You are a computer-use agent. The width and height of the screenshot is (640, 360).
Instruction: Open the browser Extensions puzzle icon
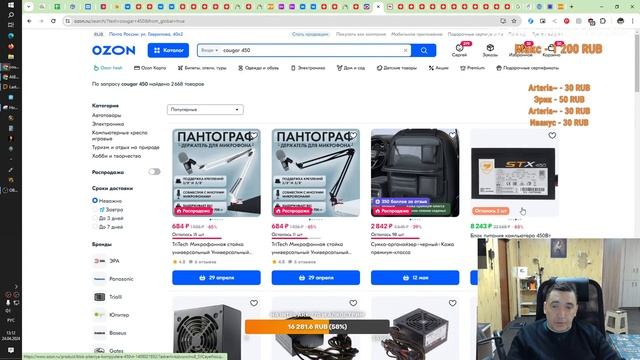click(x=603, y=21)
